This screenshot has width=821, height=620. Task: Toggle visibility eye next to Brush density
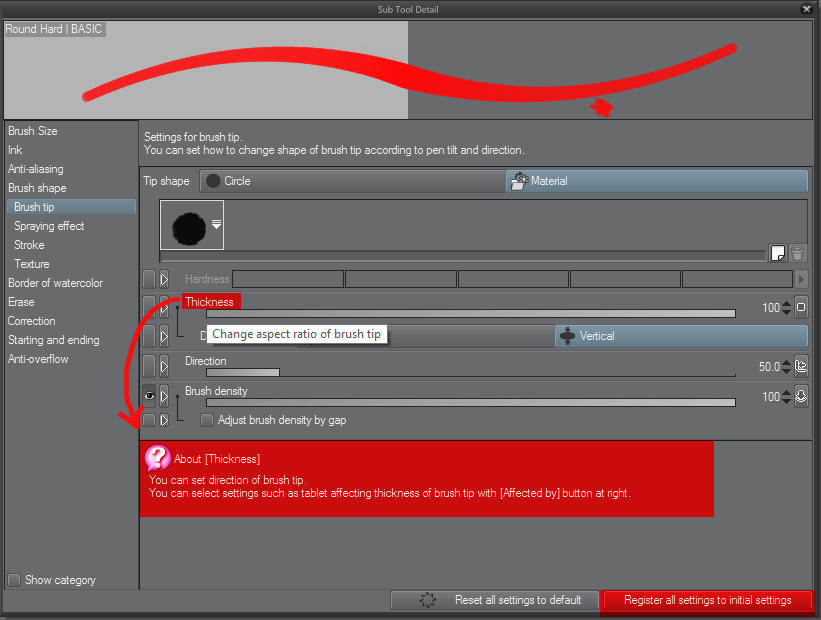[148, 396]
